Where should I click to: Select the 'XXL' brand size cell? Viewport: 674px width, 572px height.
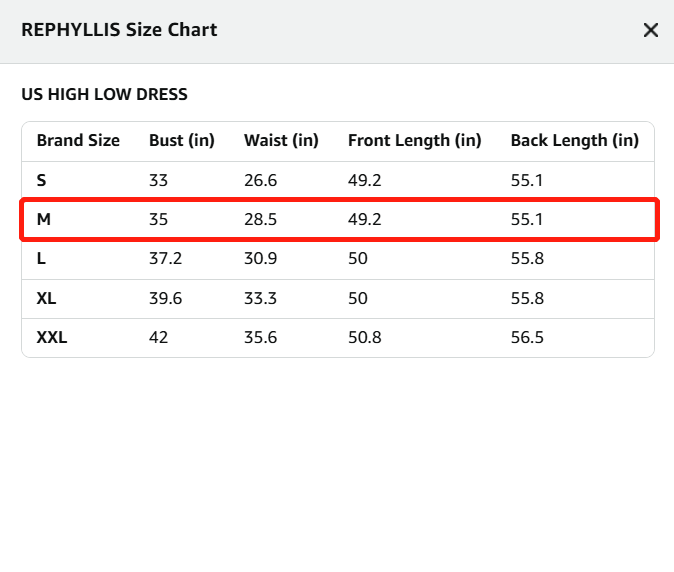pos(52,337)
